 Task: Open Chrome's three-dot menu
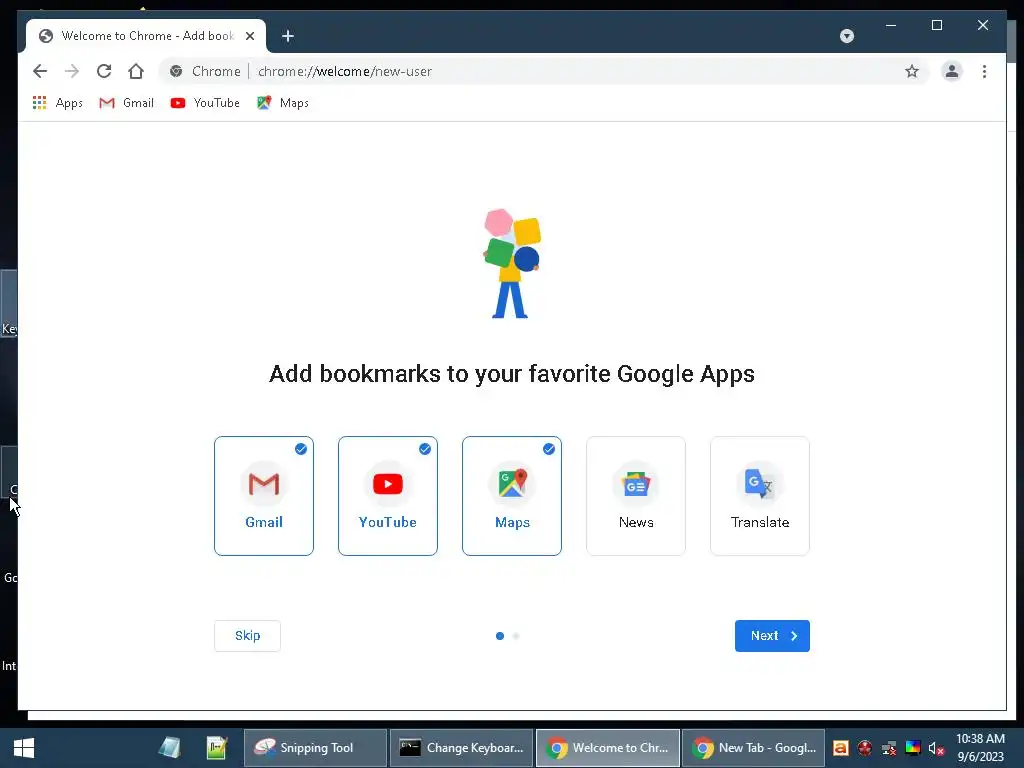tap(984, 71)
